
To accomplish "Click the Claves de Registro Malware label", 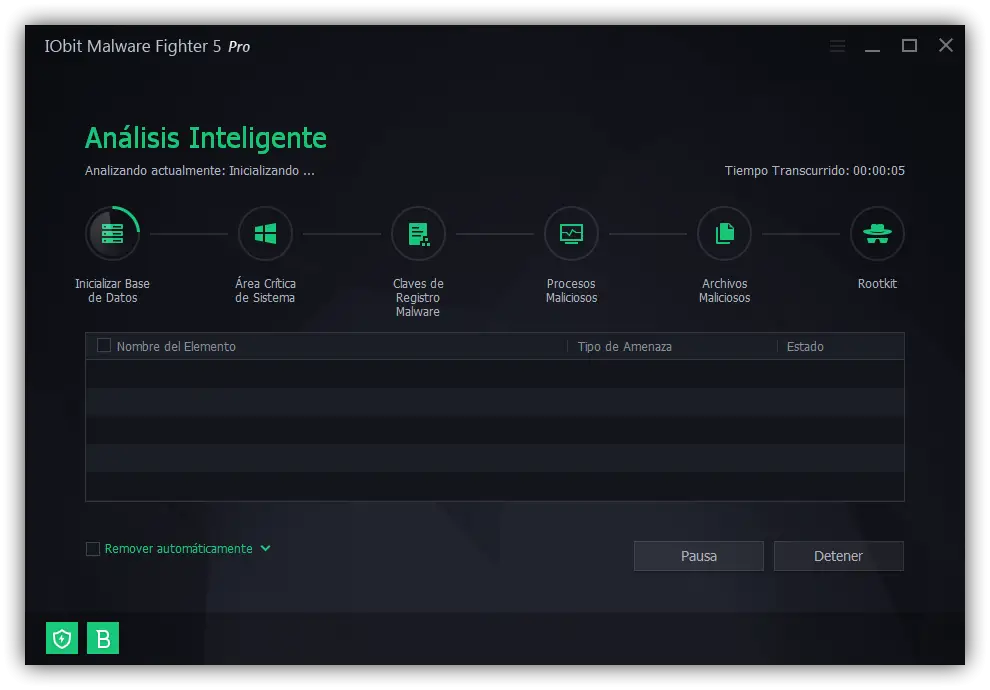I will [x=418, y=297].
